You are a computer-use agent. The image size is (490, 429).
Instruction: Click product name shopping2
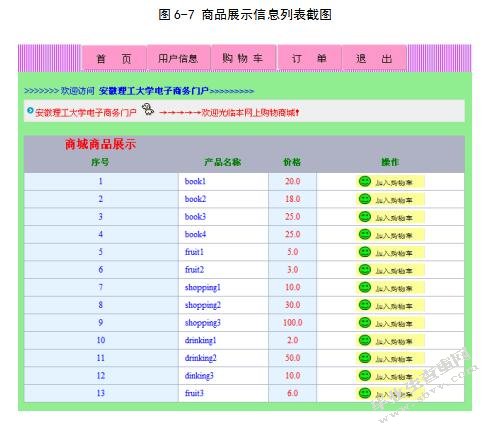(x=203, y=305)
